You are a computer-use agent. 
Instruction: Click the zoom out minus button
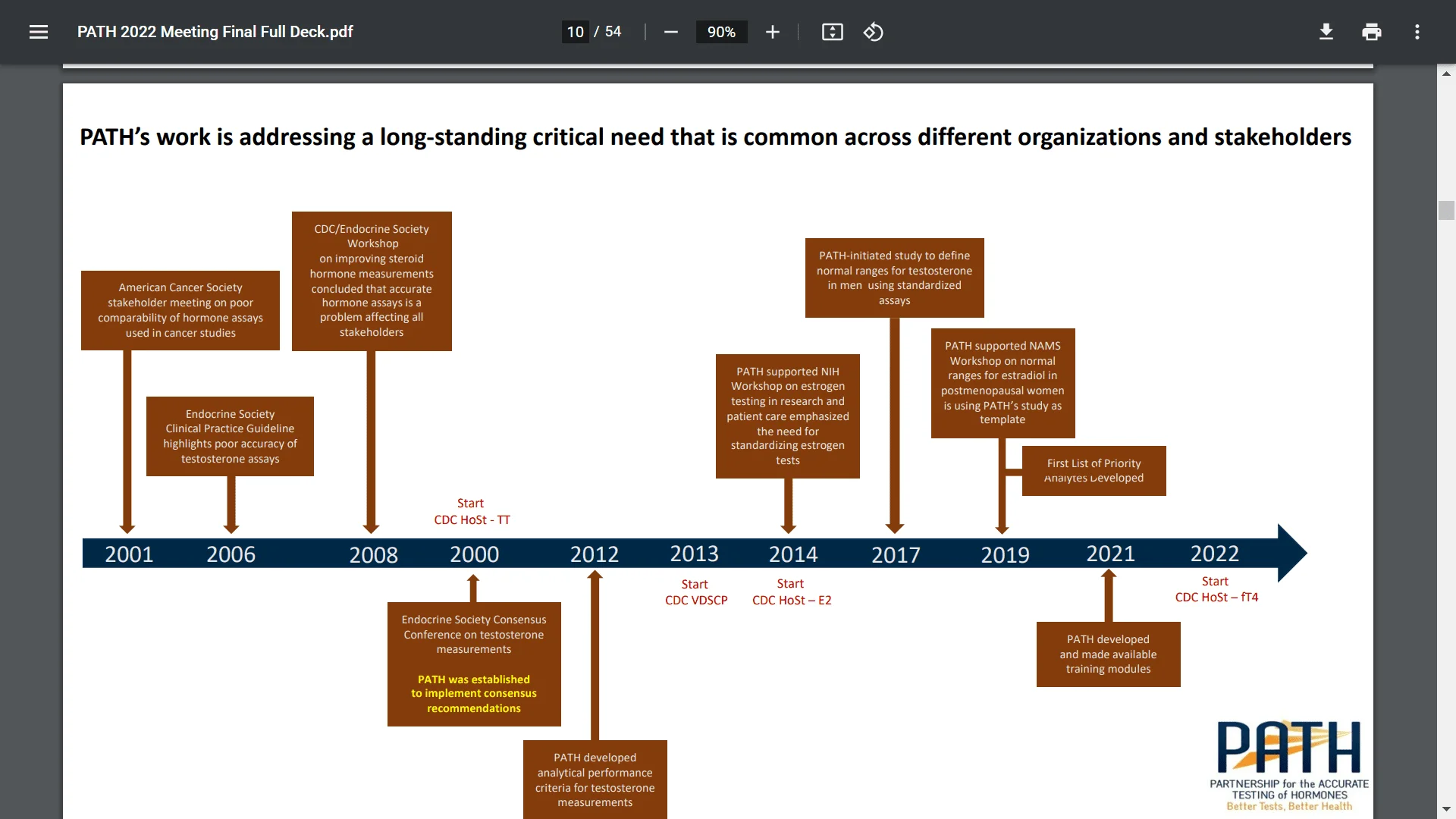coord(670,32)
